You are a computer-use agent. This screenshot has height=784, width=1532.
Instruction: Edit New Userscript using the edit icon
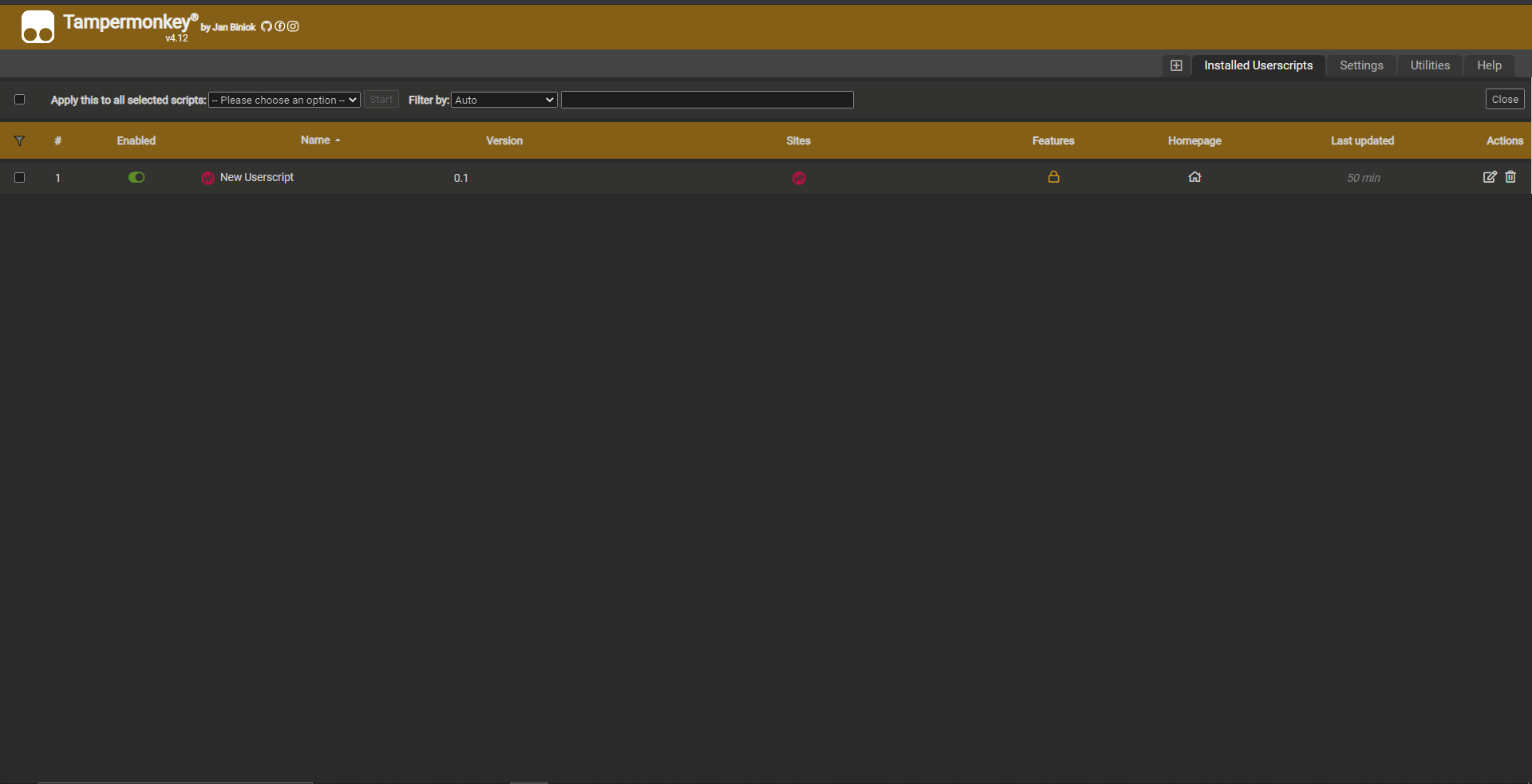[1489, 177]
